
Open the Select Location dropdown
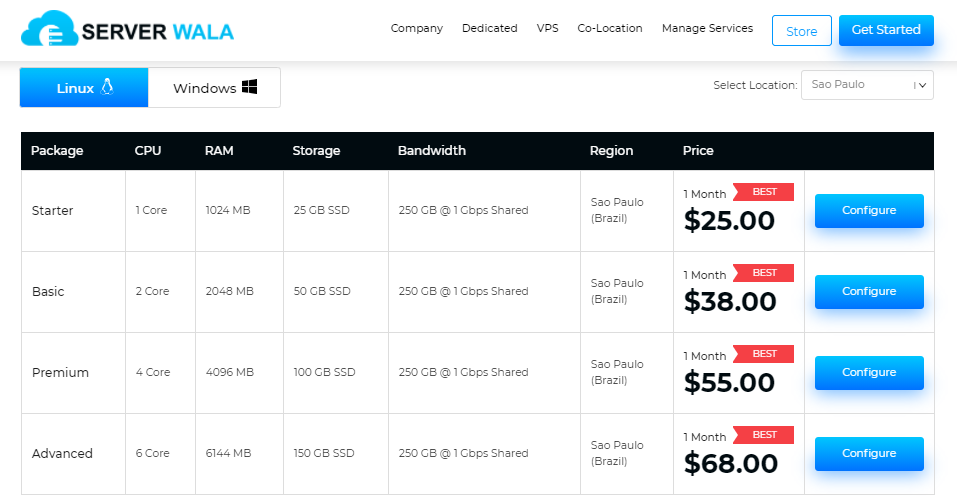pyautogui.click(x=866, y=85)
